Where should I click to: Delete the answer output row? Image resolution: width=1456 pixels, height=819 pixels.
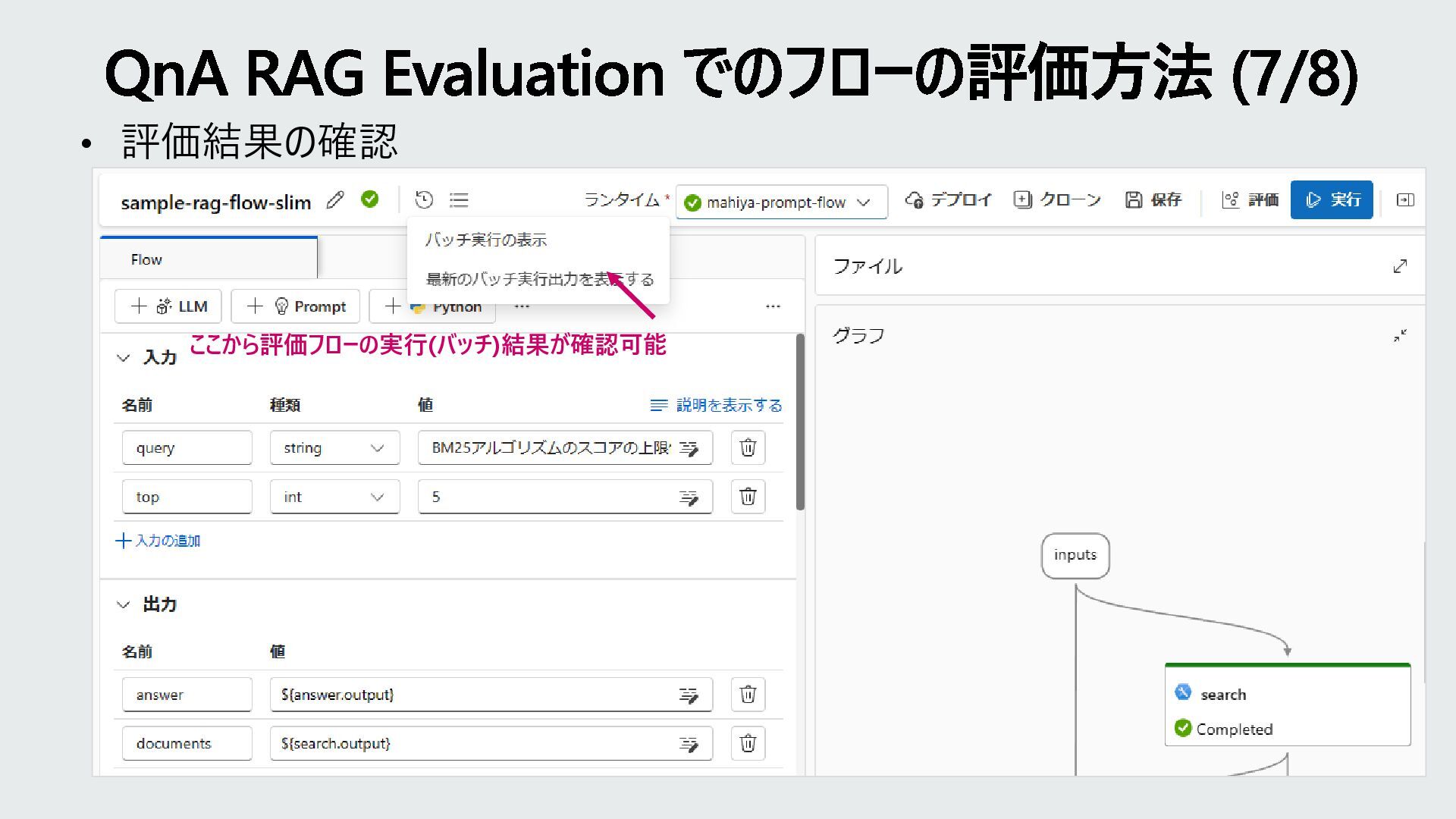[748, 695]
